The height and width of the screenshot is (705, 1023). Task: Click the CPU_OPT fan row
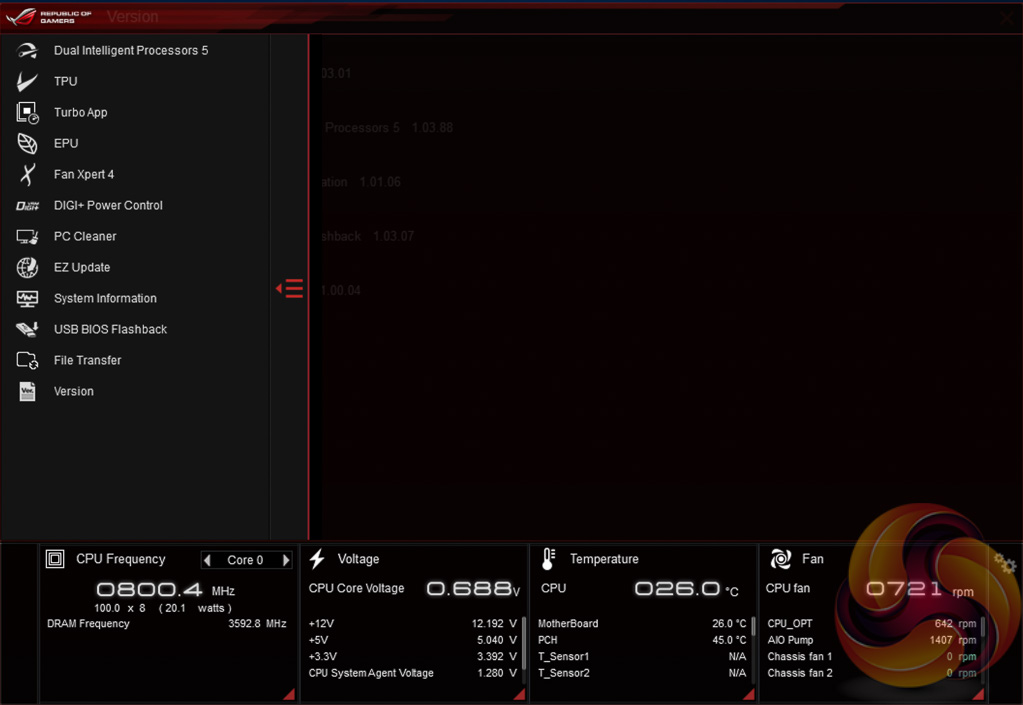(x=872, y=623)
